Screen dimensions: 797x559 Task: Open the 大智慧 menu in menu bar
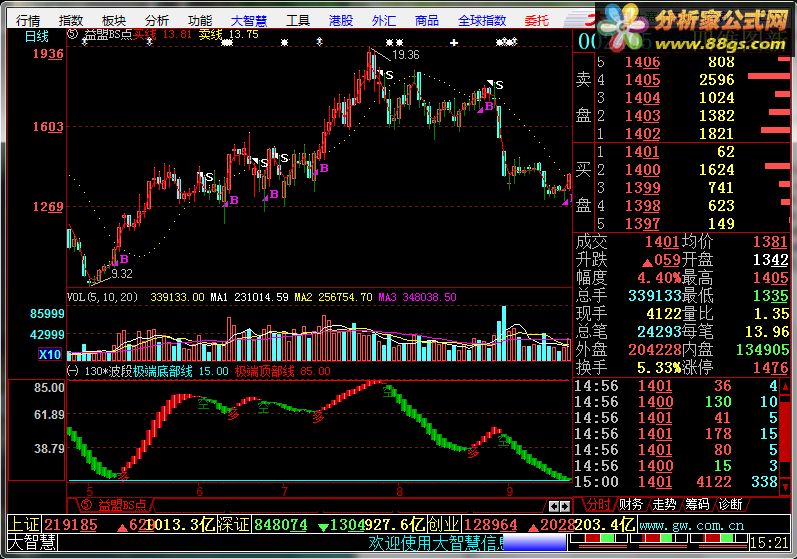[249, 20]
